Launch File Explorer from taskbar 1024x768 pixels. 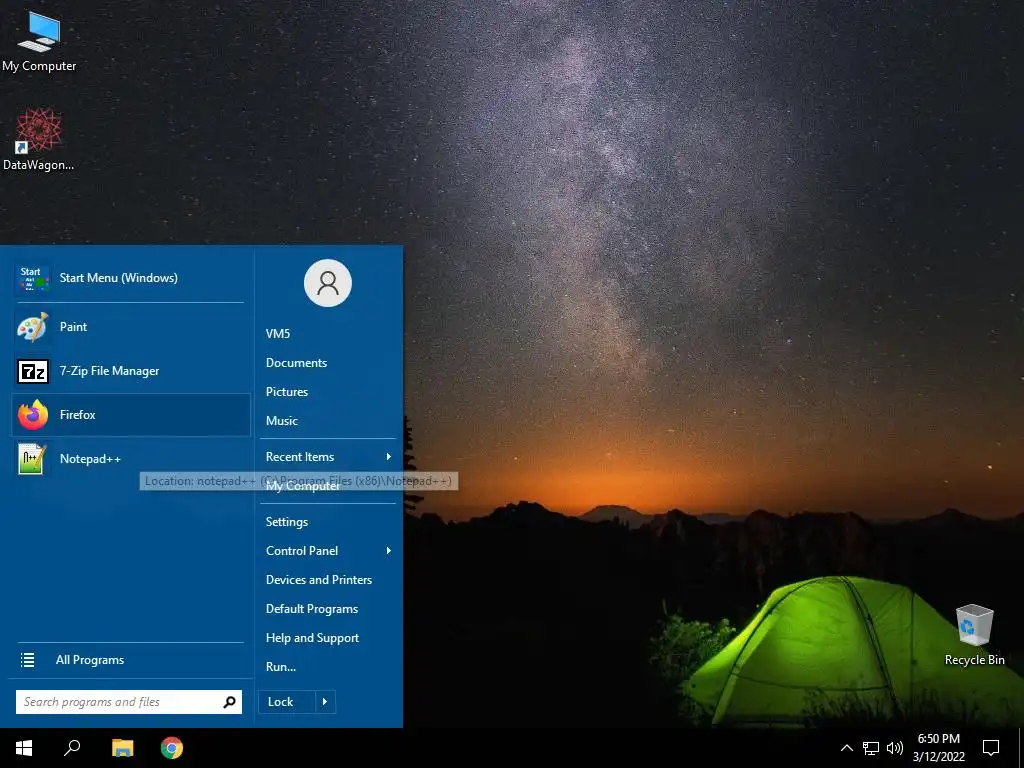[122, 748]
